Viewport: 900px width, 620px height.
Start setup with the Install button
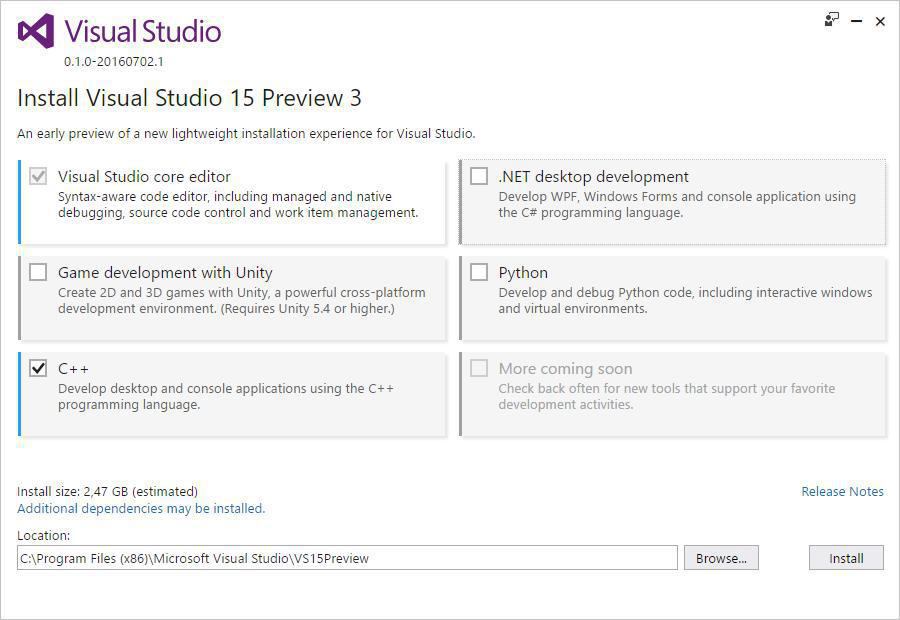click(846, 558)
